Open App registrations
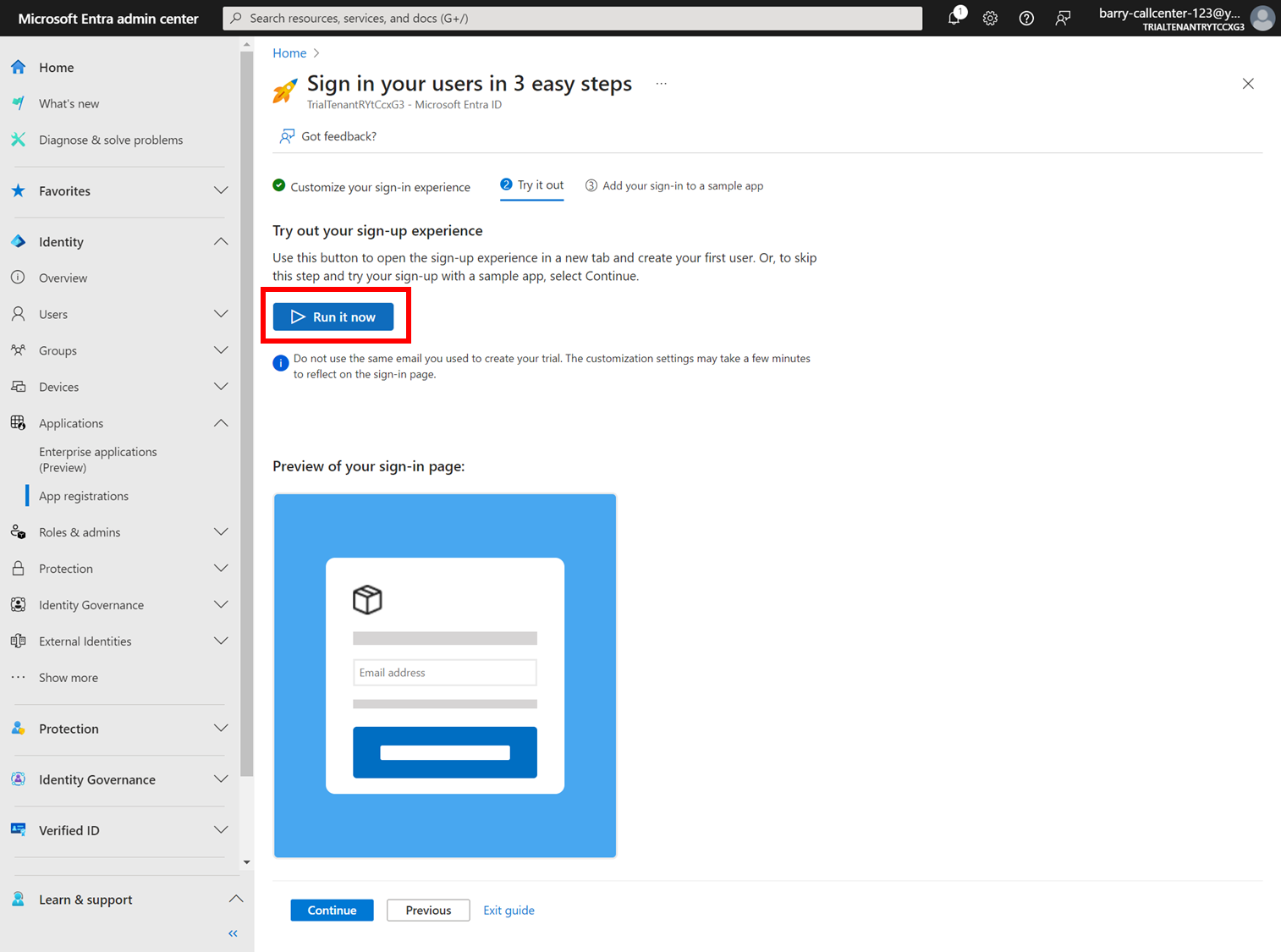This screenshot has width=1281, height=952. point(84,496)
